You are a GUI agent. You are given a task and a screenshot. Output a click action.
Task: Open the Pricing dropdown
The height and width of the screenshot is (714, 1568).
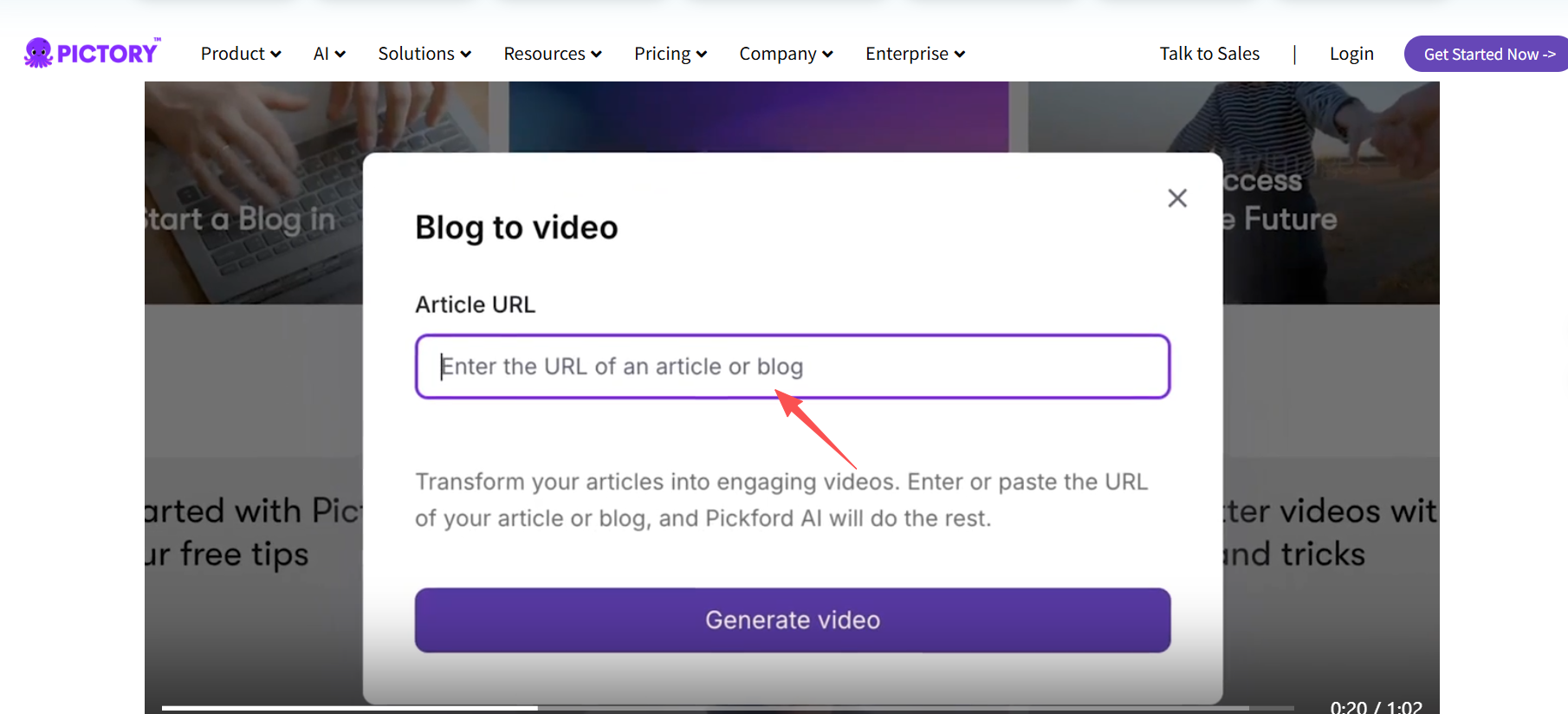pos(671,54)
